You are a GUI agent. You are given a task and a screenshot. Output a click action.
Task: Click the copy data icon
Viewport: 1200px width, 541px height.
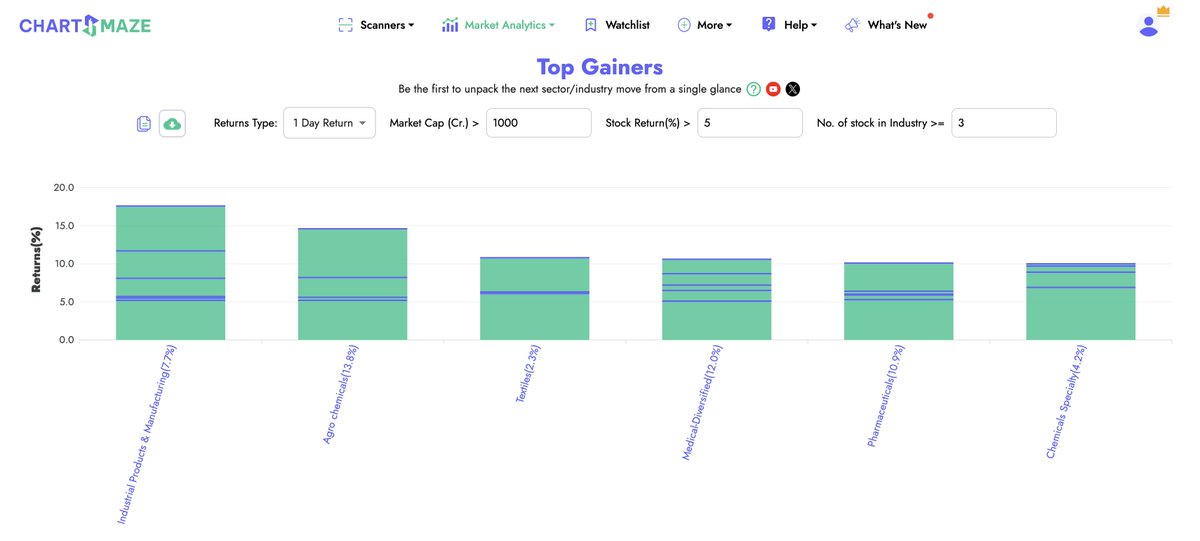point(144,124)
